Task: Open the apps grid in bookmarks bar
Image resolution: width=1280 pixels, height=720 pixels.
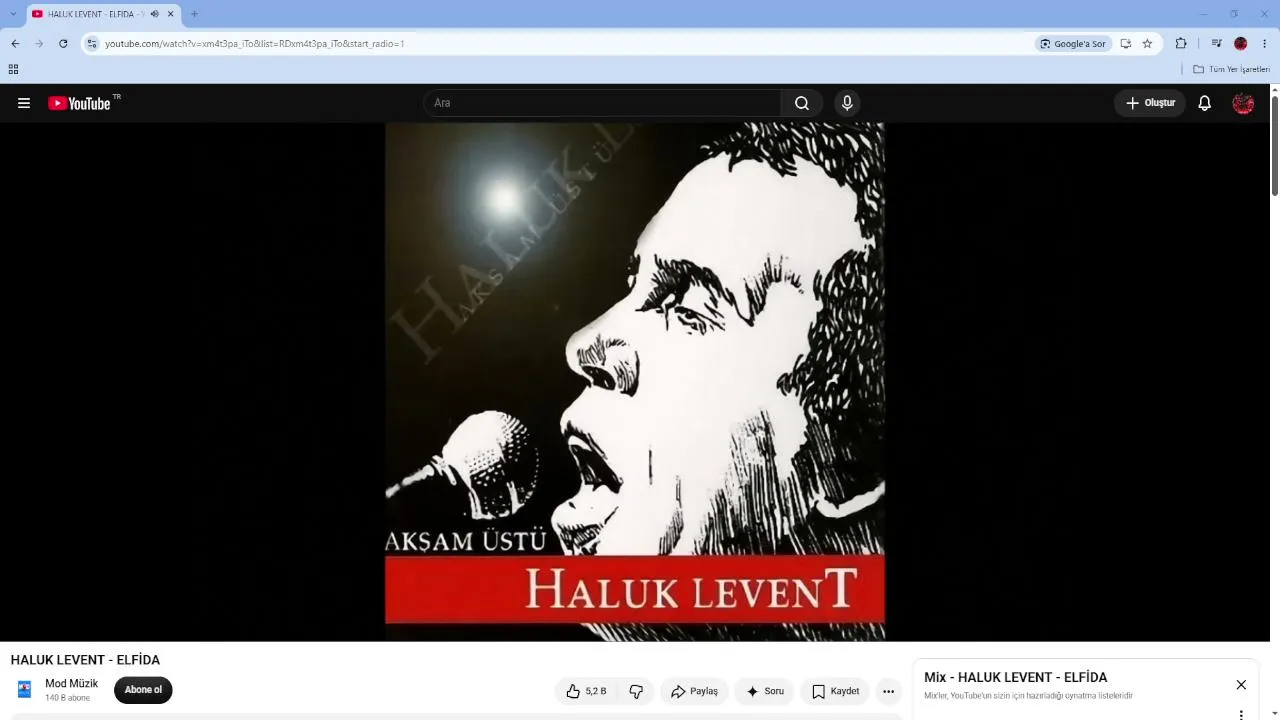Action: pyautogui.click(x=13, y=69)
